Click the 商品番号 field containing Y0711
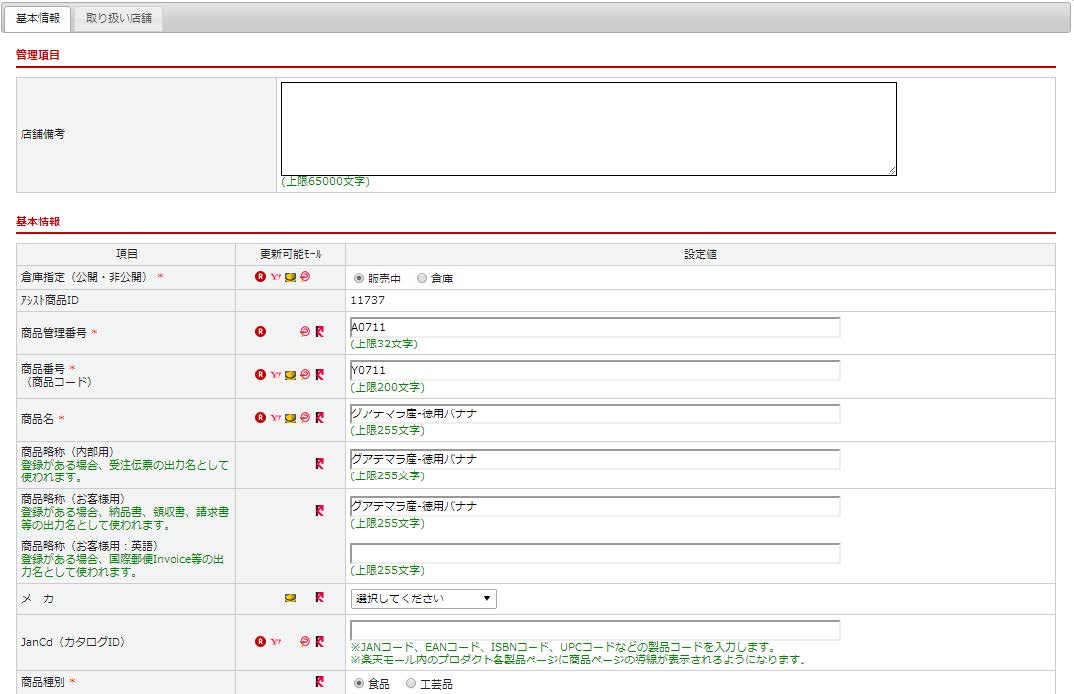1074x694 pixels. point(594,371)
